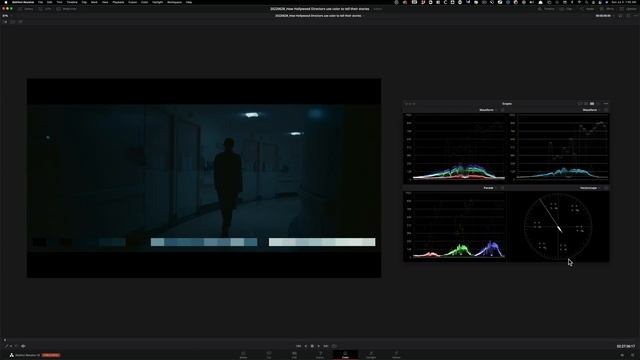640x360 pixels.
Task: Open settings for the top-right Waveform scope
Action: click(x=606, y=110)
